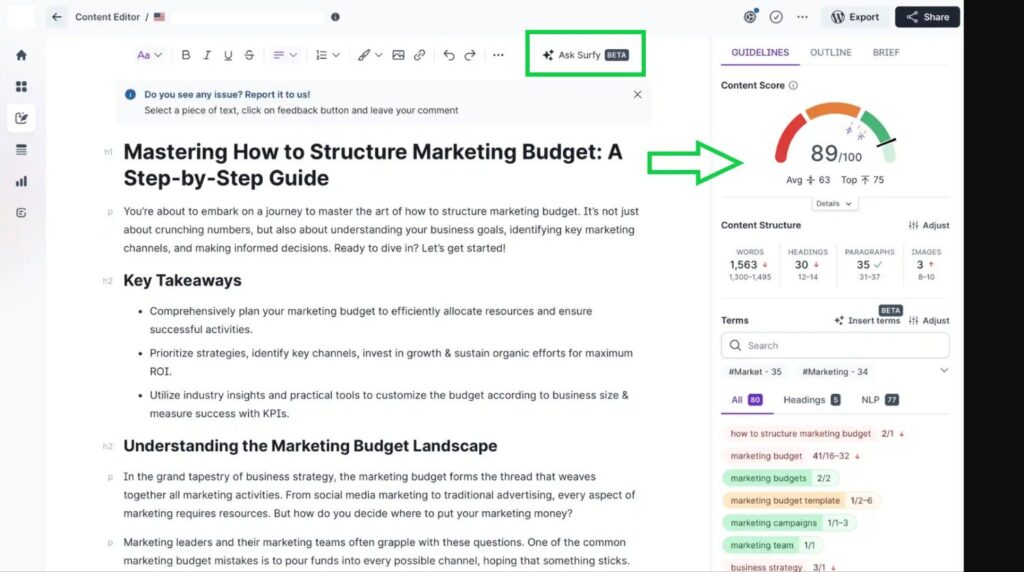Switch to the Guidelines tab

point(760,52)
